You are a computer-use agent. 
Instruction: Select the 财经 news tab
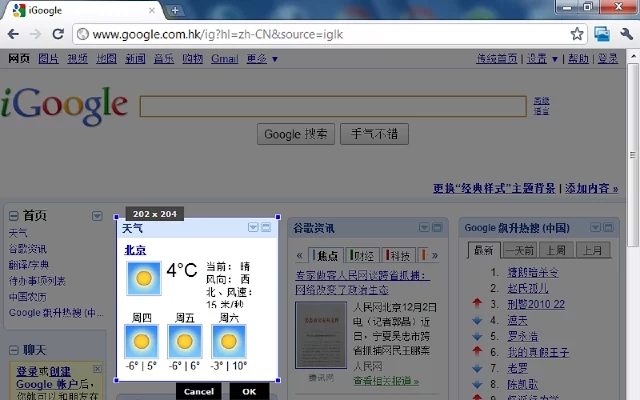pyautogui.click(x=362, y=255)
